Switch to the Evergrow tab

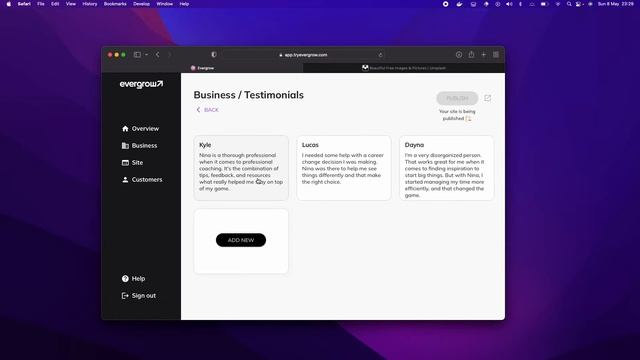coord(202,68)
